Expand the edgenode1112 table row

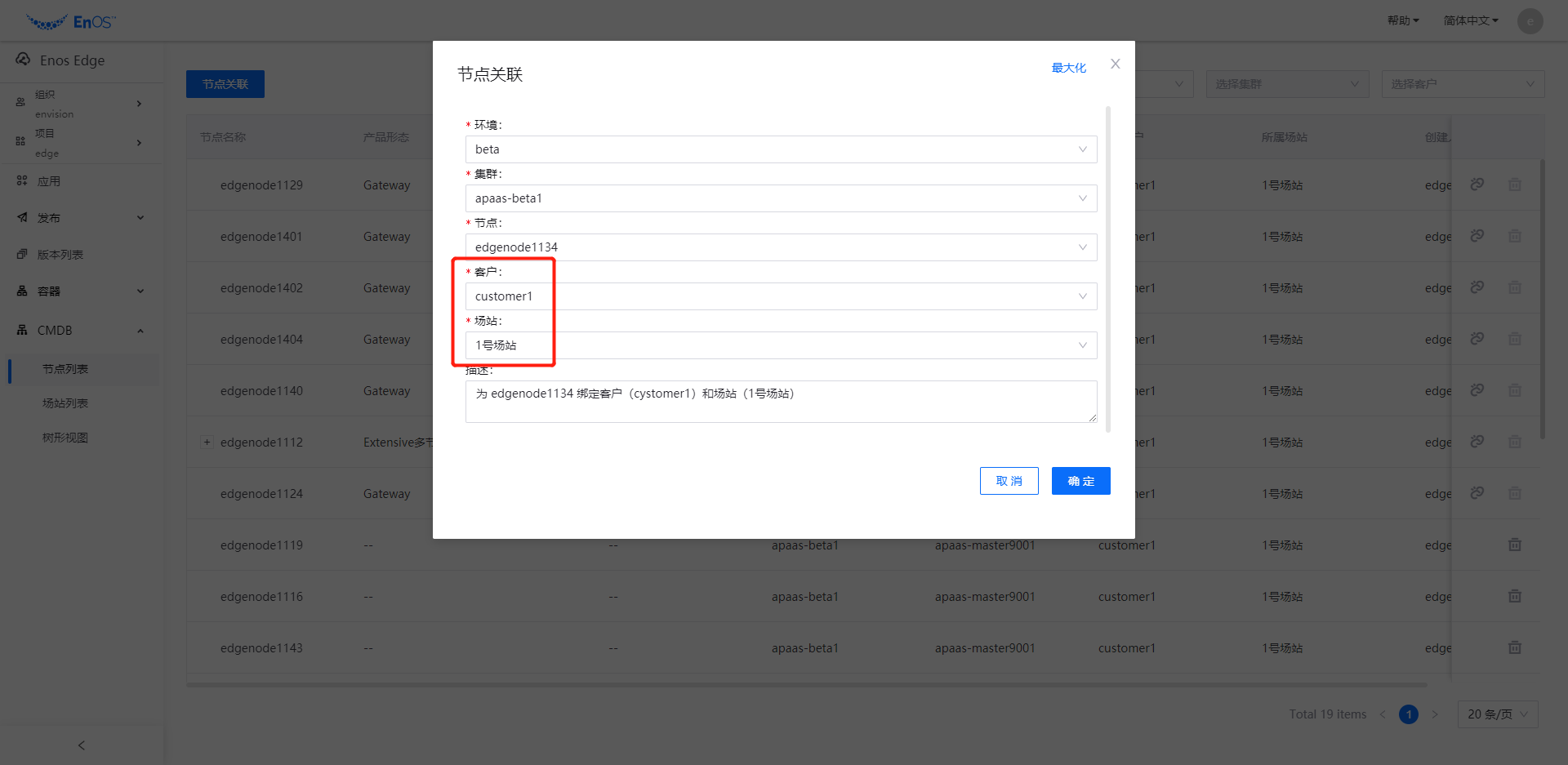pyautogui.click(x=207, y=442)
